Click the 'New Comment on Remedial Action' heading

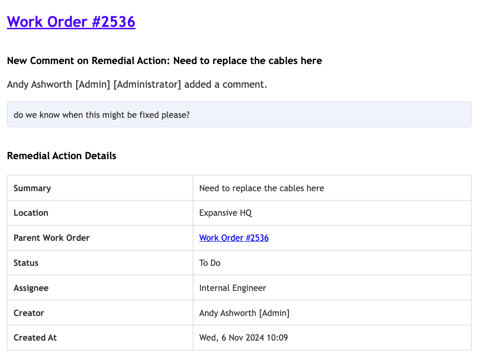click(165, 61)
